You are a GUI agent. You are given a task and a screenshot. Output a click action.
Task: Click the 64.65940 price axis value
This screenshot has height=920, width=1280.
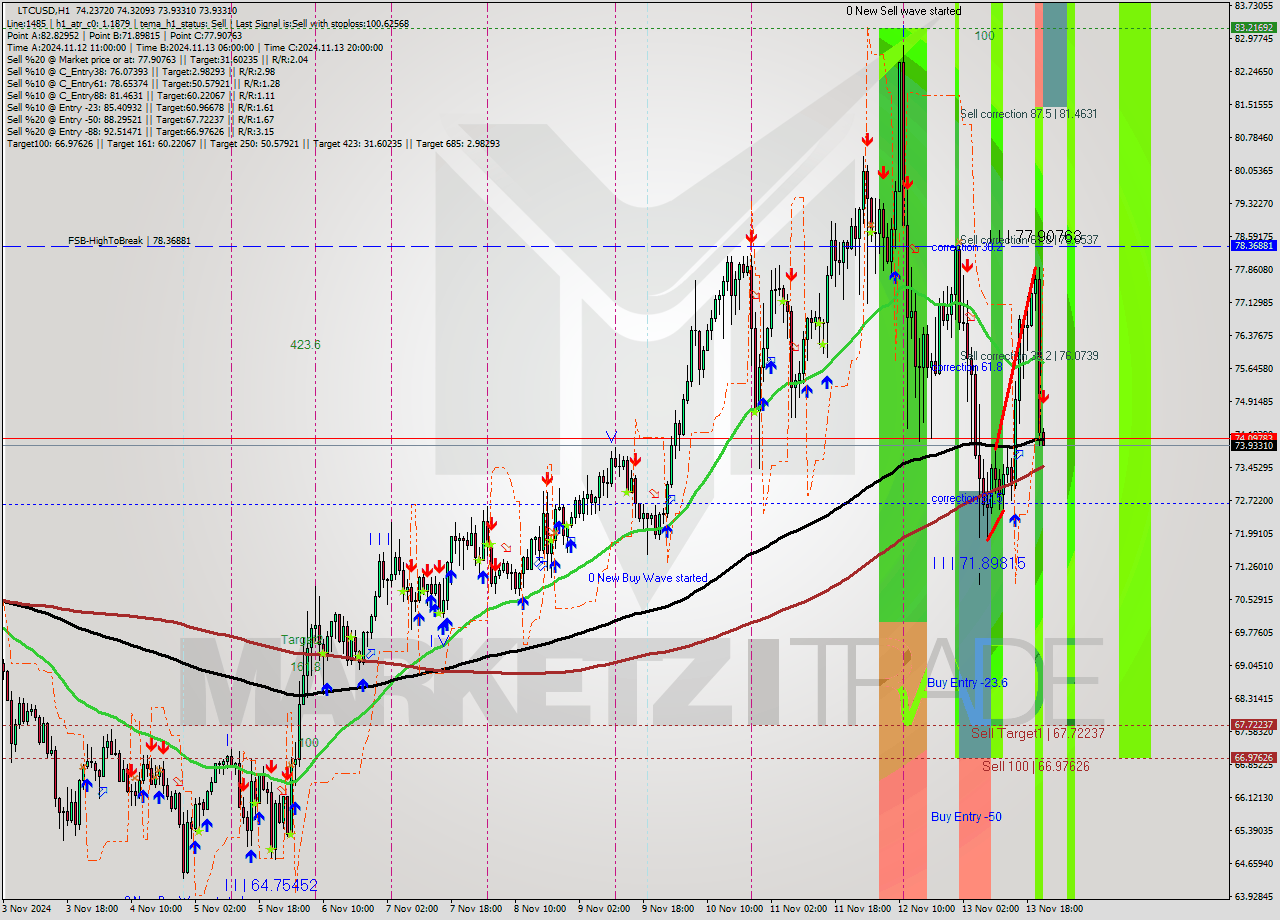[x=1253, y=863]
